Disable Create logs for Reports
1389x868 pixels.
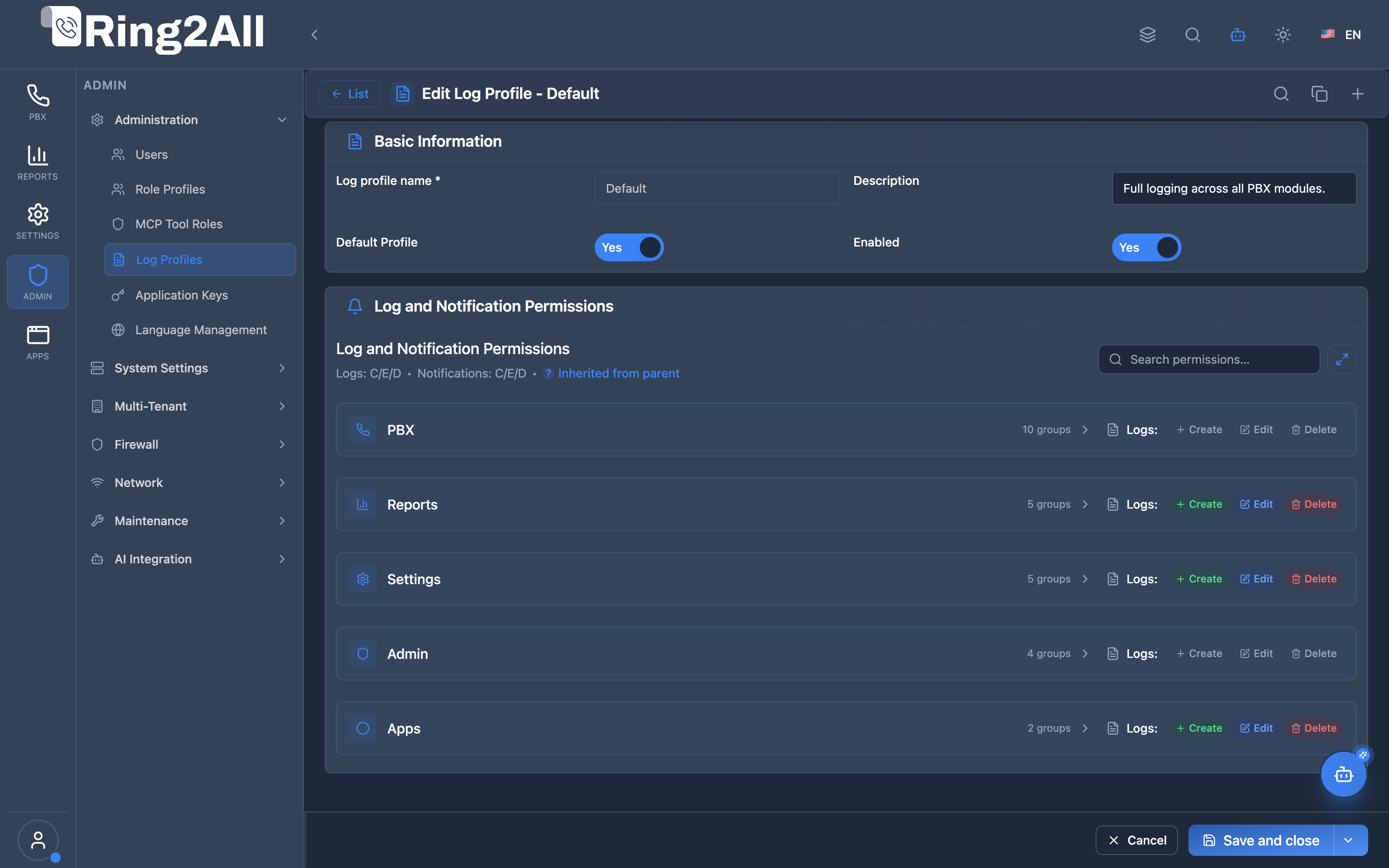1199,504
